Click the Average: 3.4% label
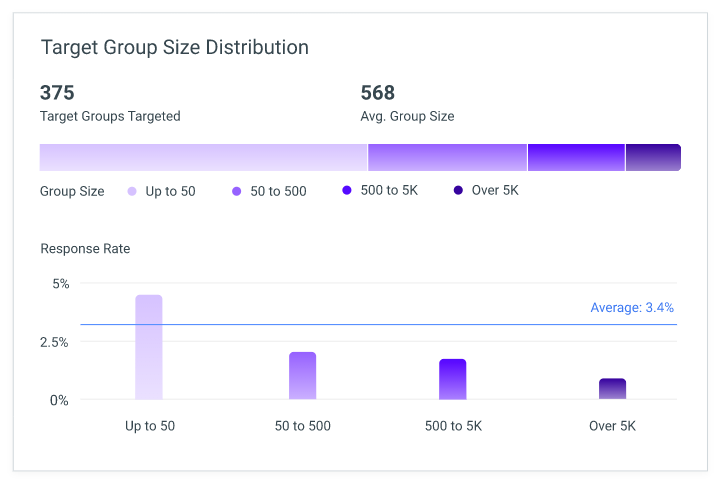 click(632, 307)
